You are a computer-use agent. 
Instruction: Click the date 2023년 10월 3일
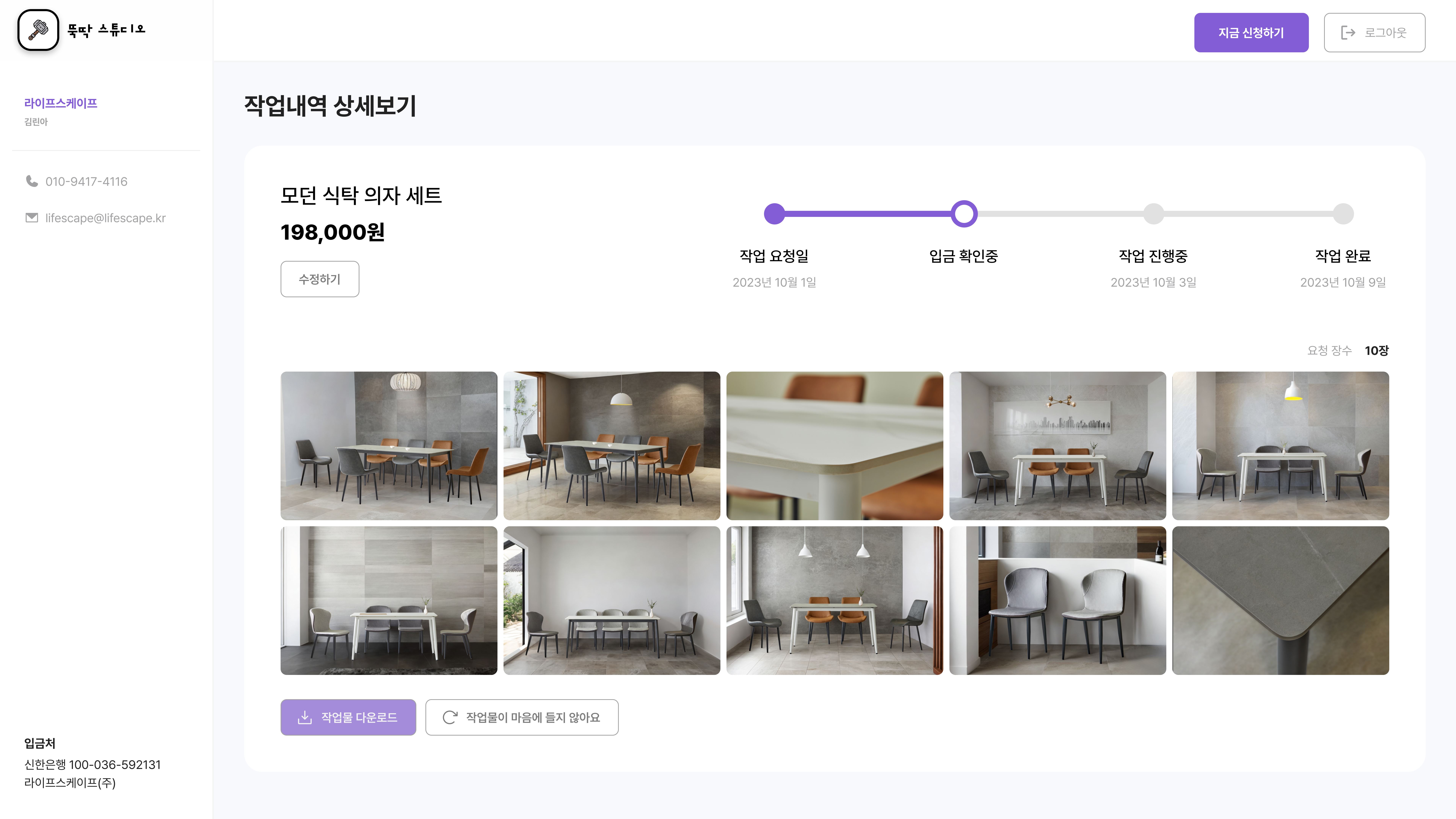pos(1154,282)
